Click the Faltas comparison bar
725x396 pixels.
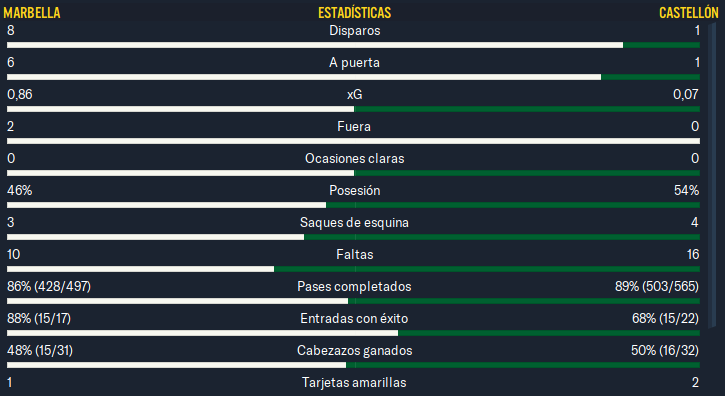[353, 269]
